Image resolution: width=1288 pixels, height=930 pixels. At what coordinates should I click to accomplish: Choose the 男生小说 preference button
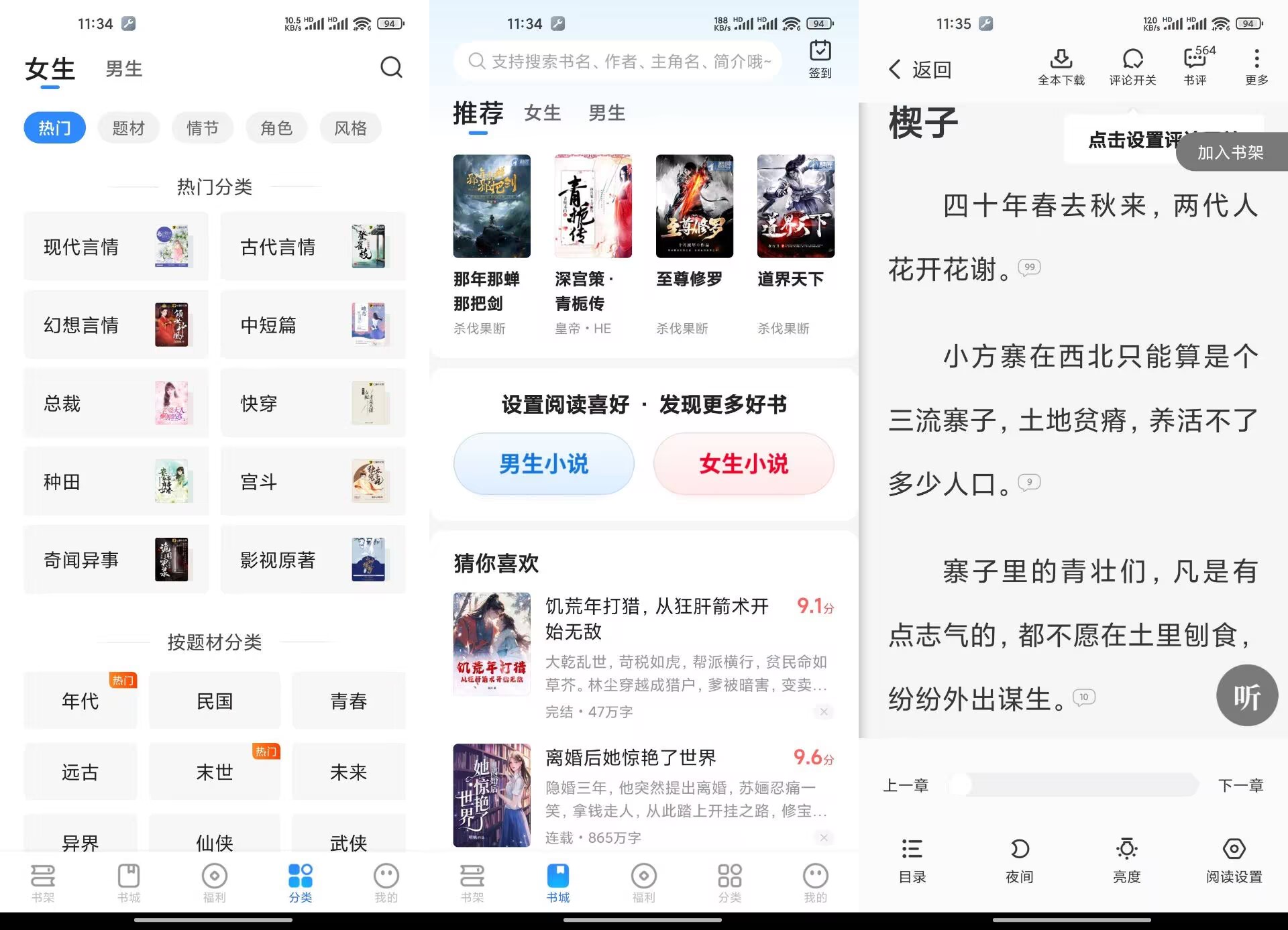543,463
